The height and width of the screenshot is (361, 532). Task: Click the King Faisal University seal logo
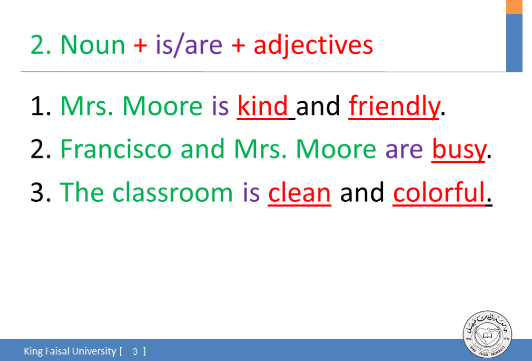click(x=488, y=335)
